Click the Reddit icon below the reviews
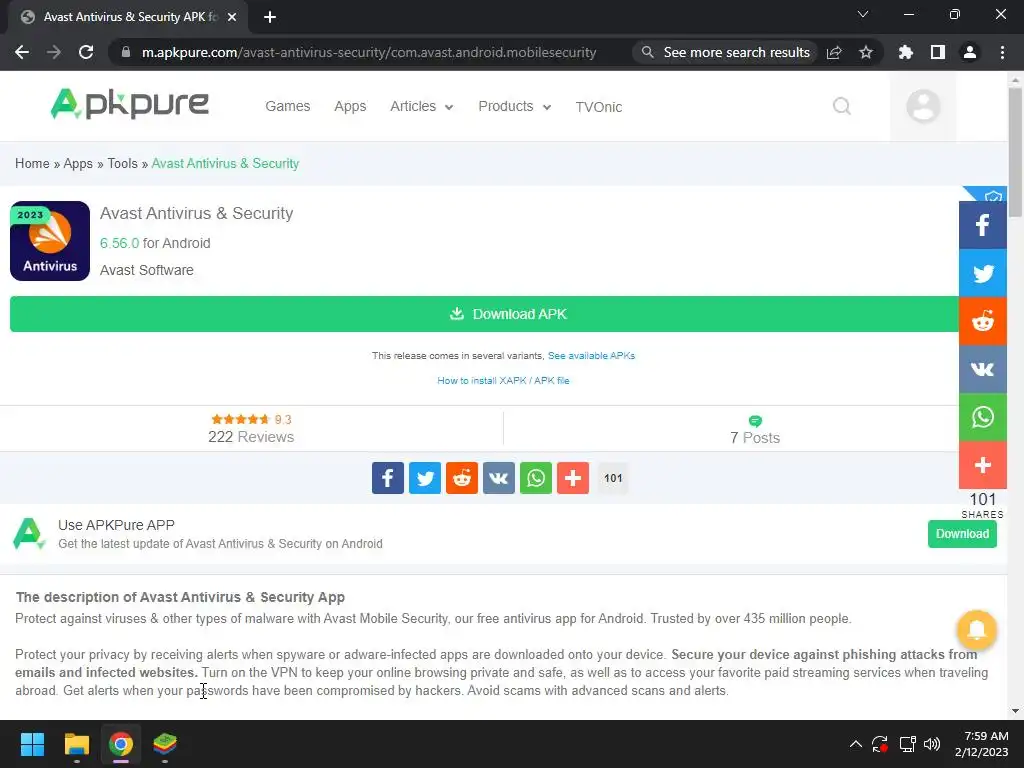1024x768 pixels. [462, 478]
